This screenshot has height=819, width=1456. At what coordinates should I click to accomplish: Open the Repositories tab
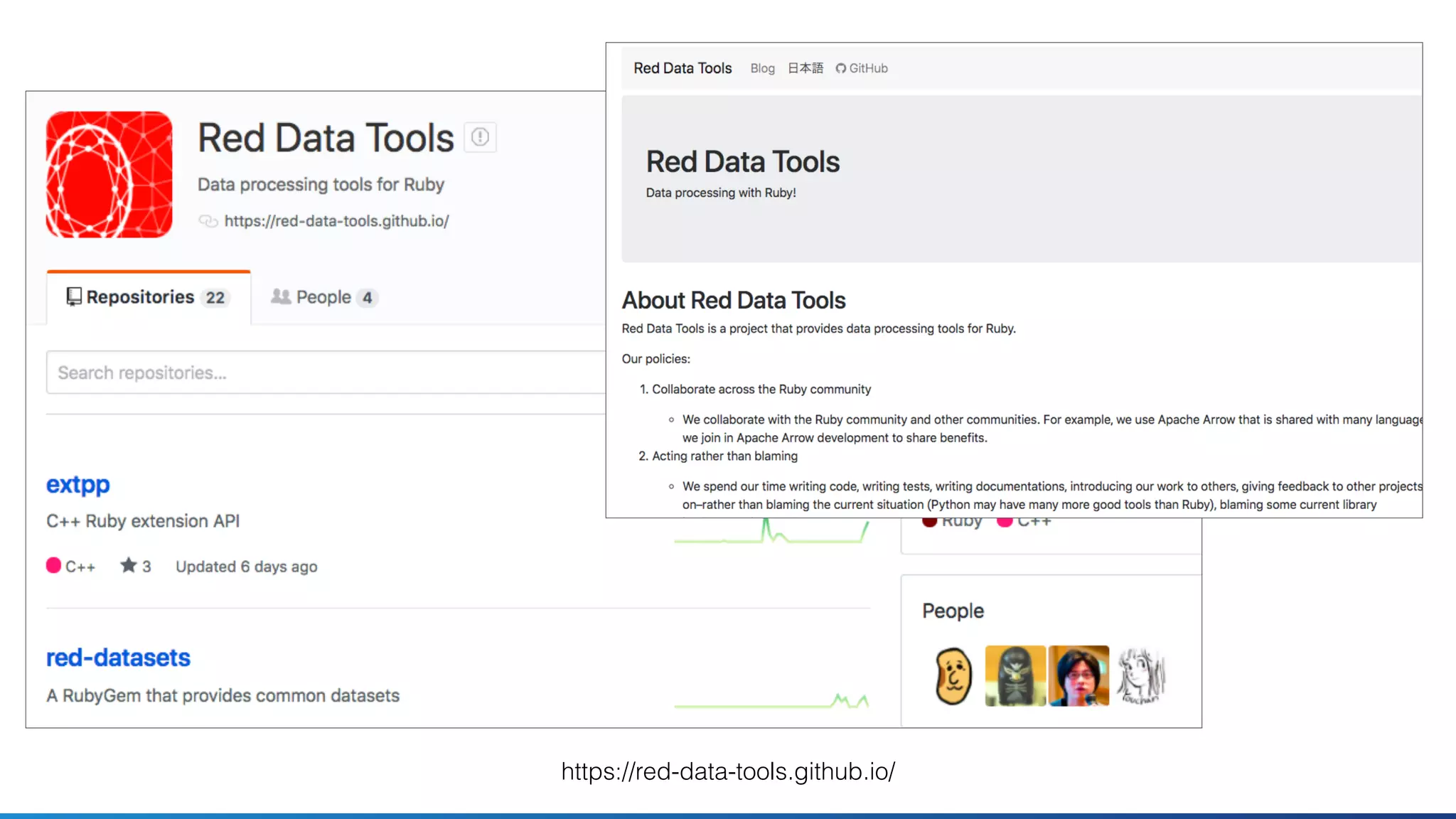149,297
